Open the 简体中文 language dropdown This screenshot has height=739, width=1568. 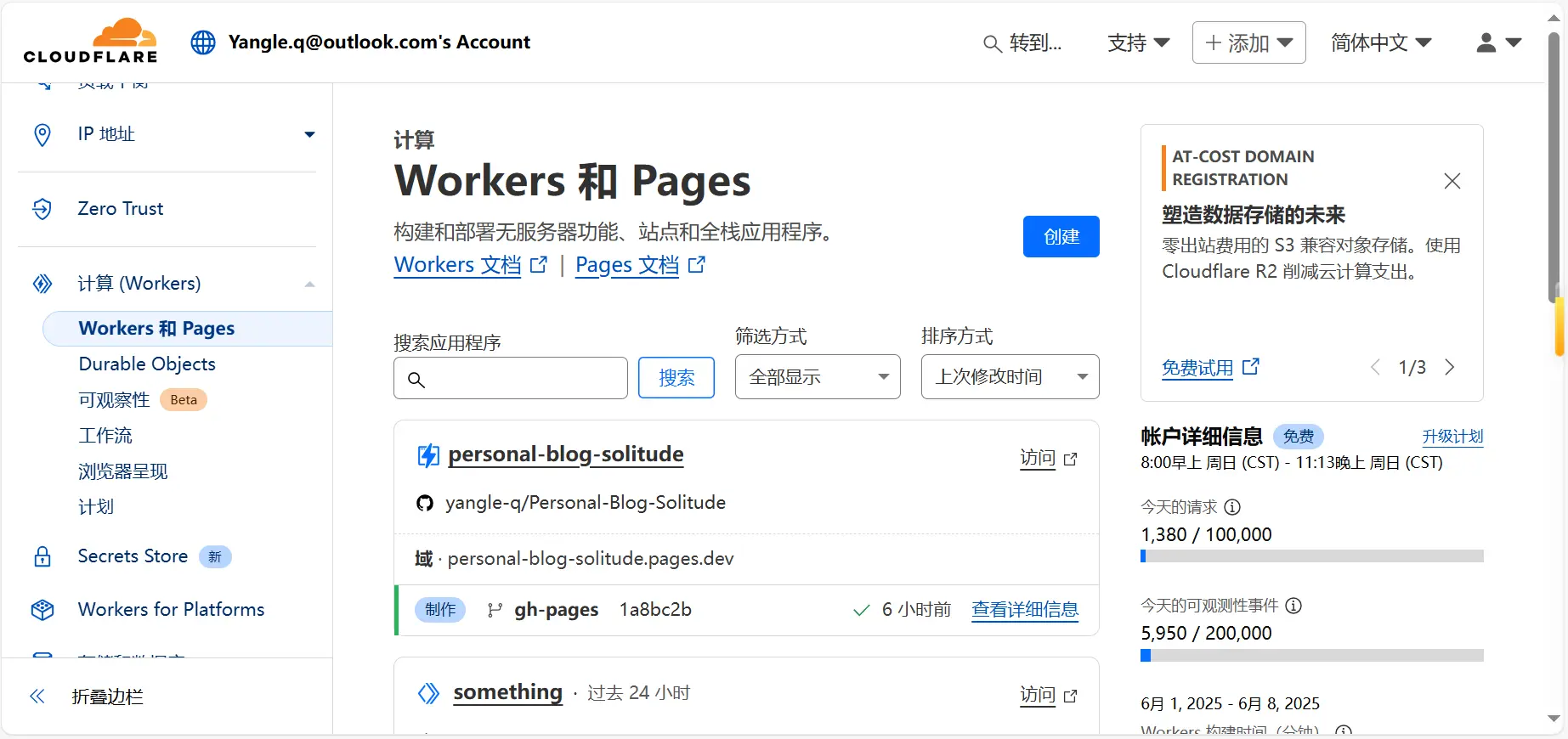coord(1381,42)
